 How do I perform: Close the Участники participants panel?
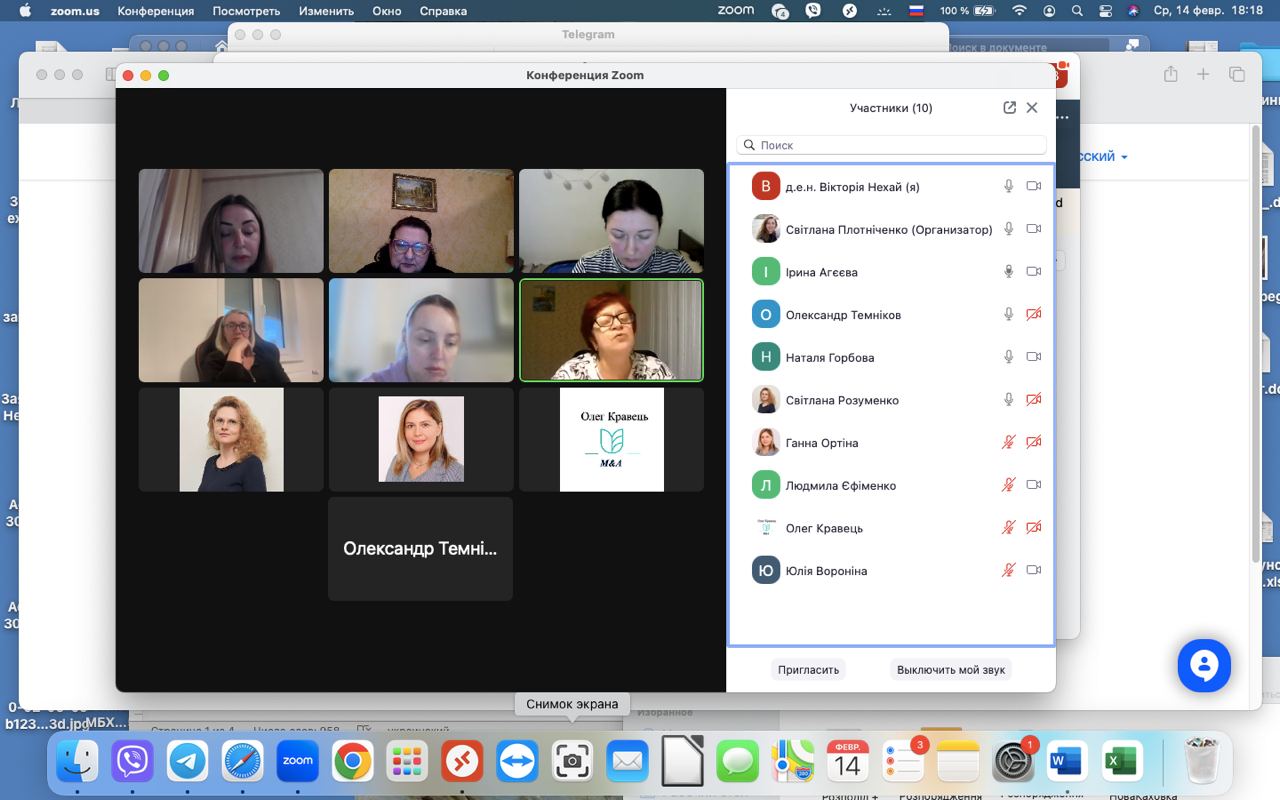point(1032,108)
